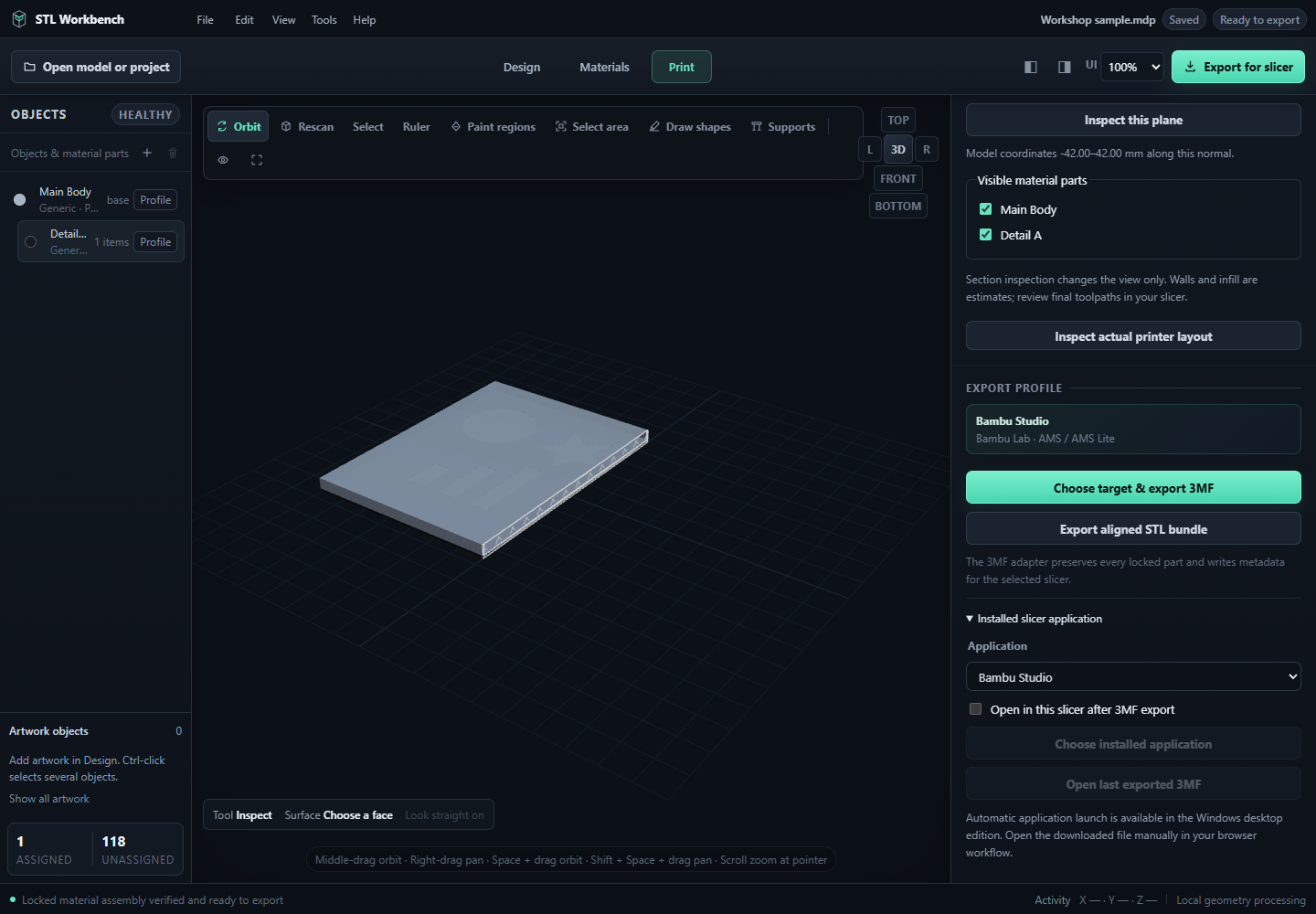Select the Main Body radio circle
Viewport: 1316px width, 914px height.
[19, 199]
